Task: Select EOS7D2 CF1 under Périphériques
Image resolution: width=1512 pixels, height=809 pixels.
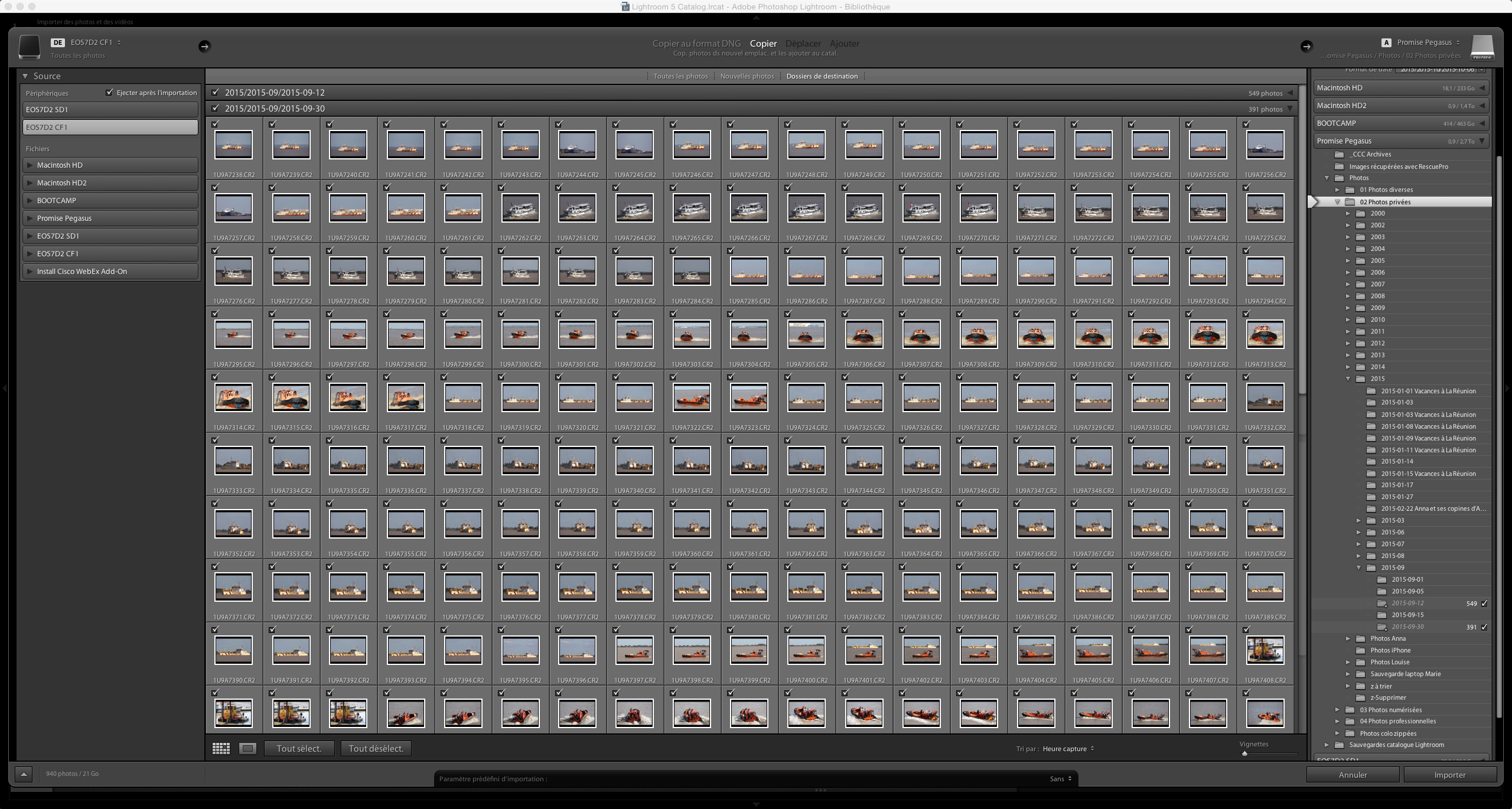Action: tap(110, 128)
